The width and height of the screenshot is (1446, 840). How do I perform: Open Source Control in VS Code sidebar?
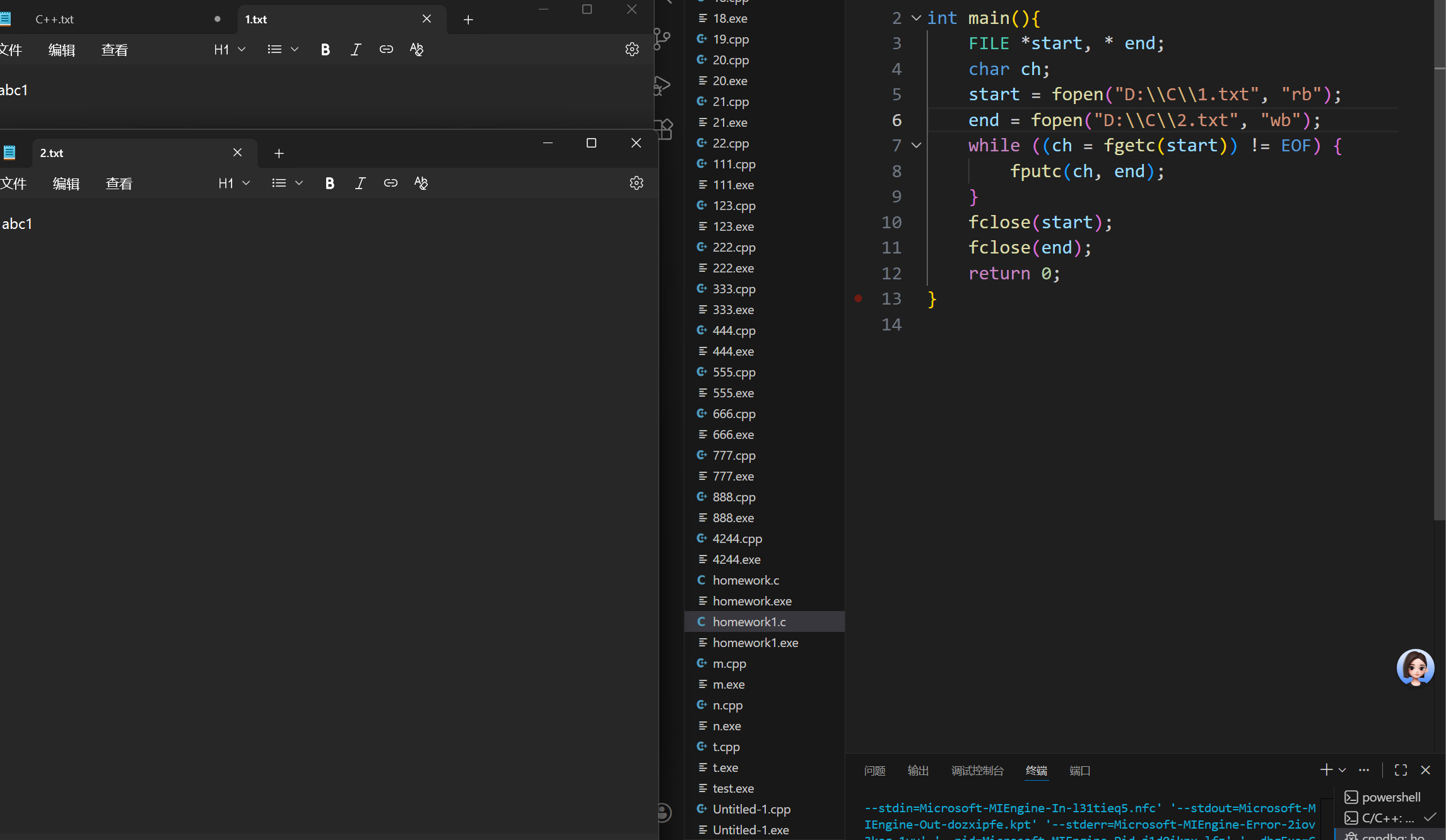[x=662, y=39]
